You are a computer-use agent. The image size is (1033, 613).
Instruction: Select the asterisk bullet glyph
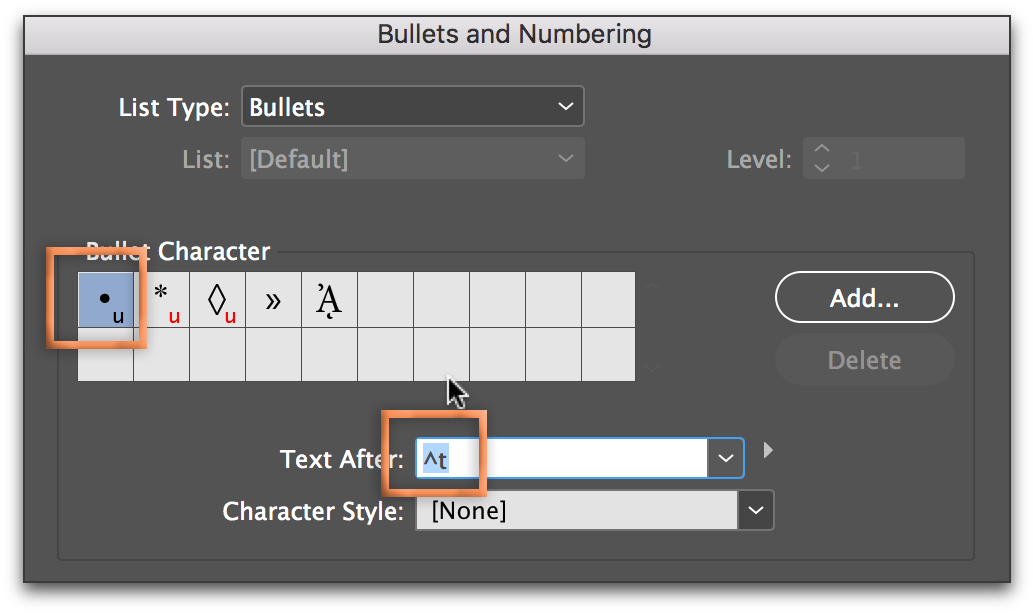point(161,299)
